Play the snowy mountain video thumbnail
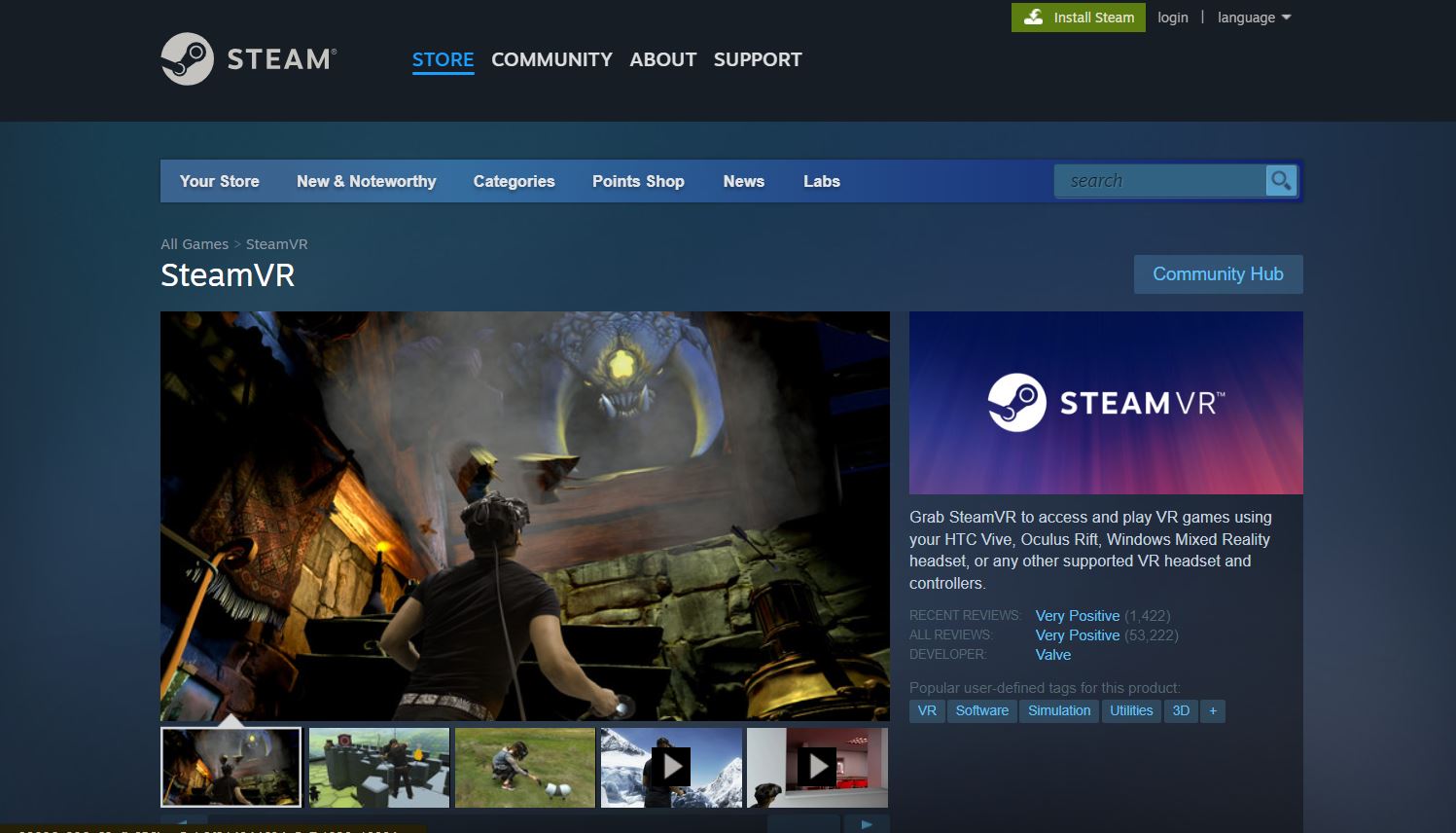 tap(671, 767)
